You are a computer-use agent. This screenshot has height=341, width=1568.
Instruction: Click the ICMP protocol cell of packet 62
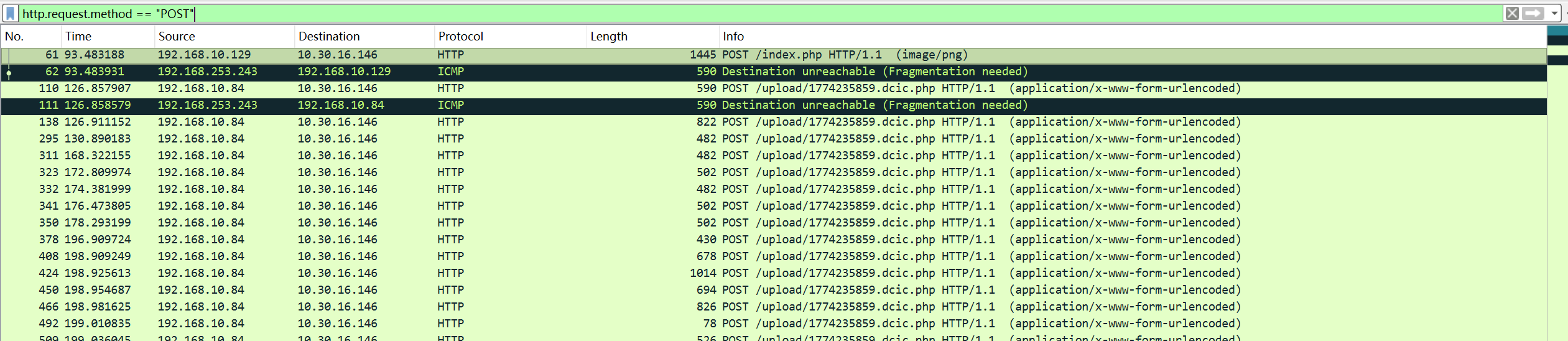(451, 72)
